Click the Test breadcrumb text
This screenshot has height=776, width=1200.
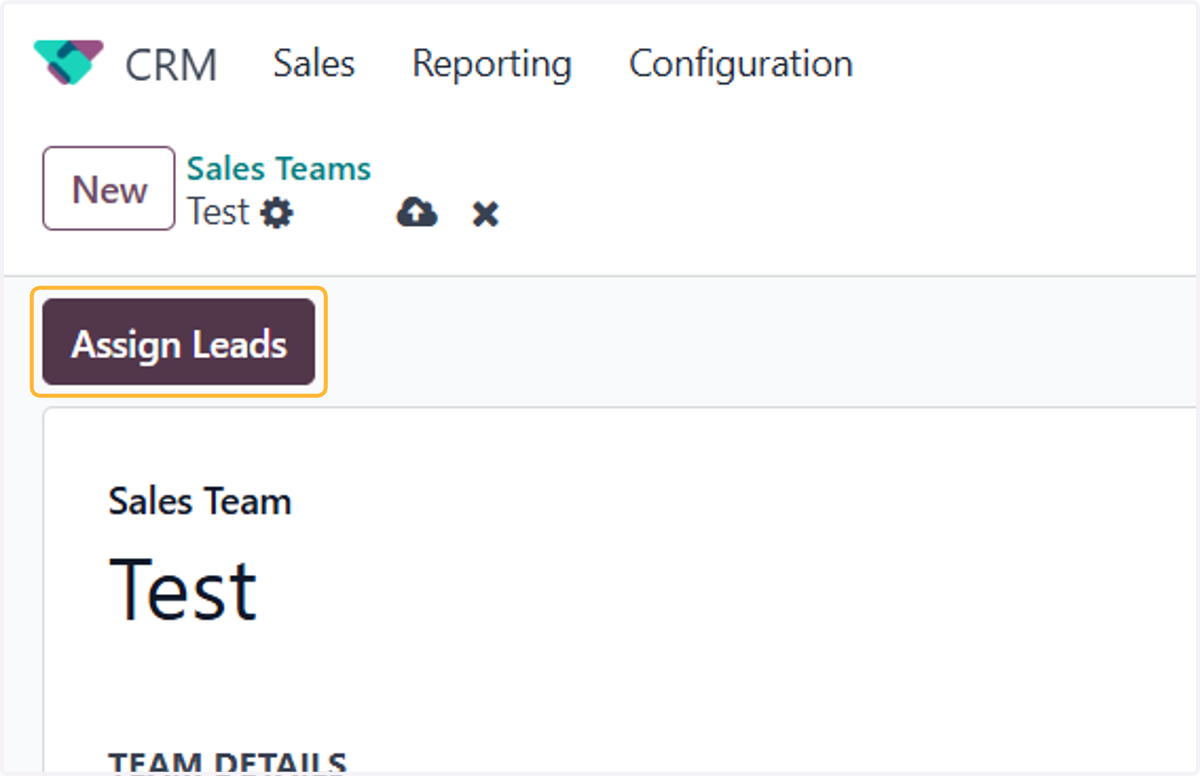[218, 212]
